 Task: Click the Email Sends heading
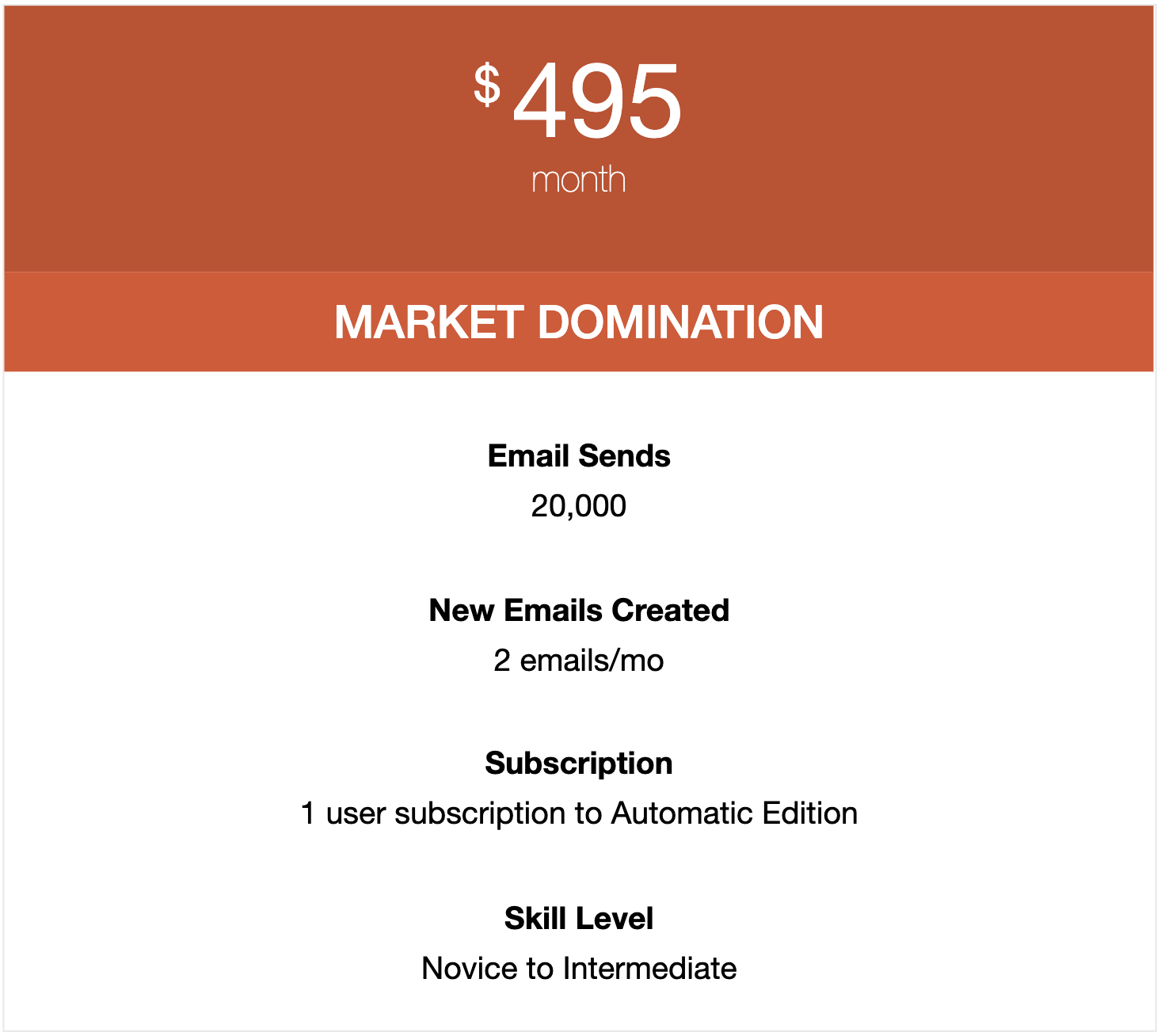click(579, 455)
